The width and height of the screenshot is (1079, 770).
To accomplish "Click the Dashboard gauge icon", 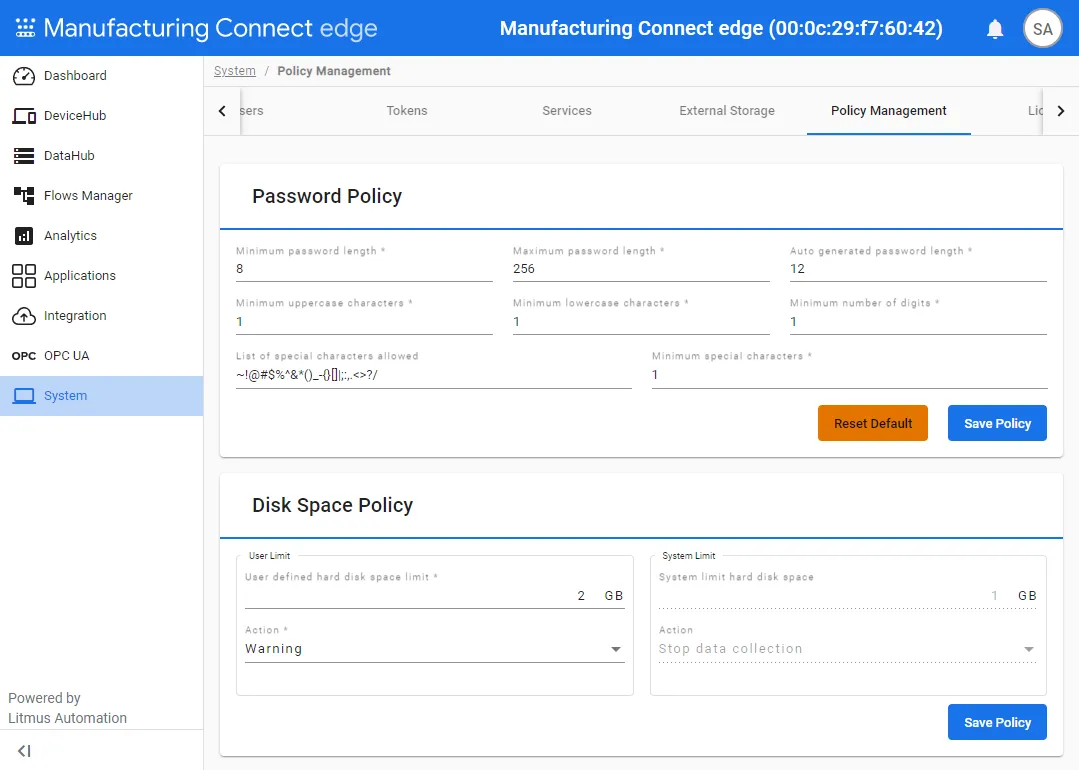I will 24,76.
